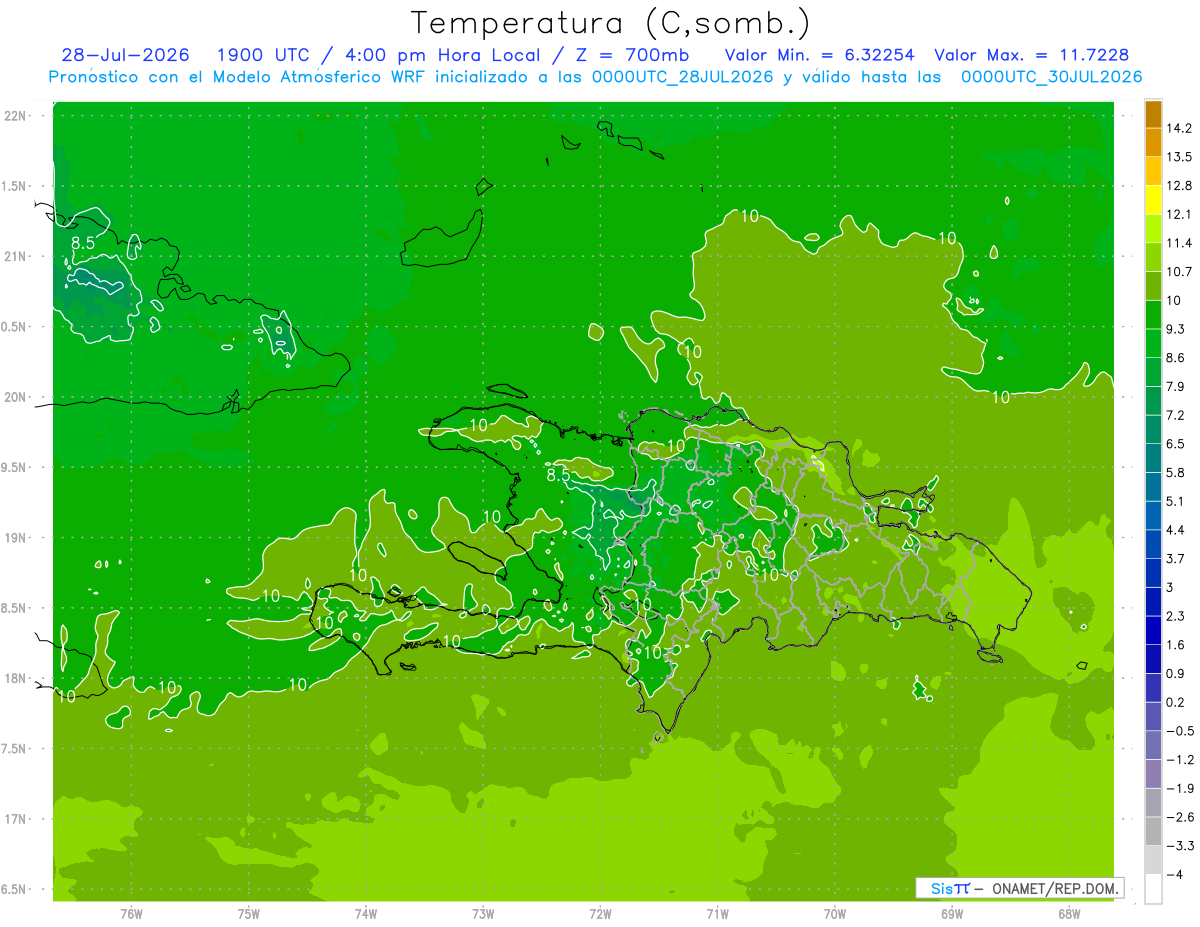
Task: Click the 6.5 colorbar value
Action: click(1175, 444)
